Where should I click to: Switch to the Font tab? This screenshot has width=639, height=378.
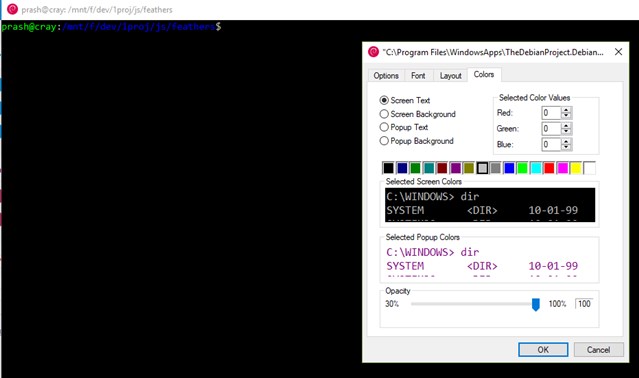coord(418,76)
